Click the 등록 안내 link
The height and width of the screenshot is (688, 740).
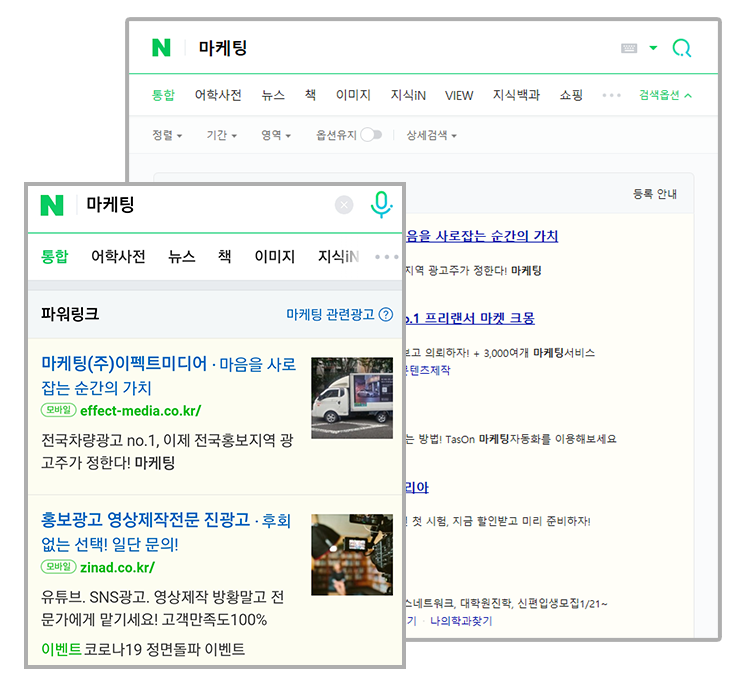tap(655, 194)
